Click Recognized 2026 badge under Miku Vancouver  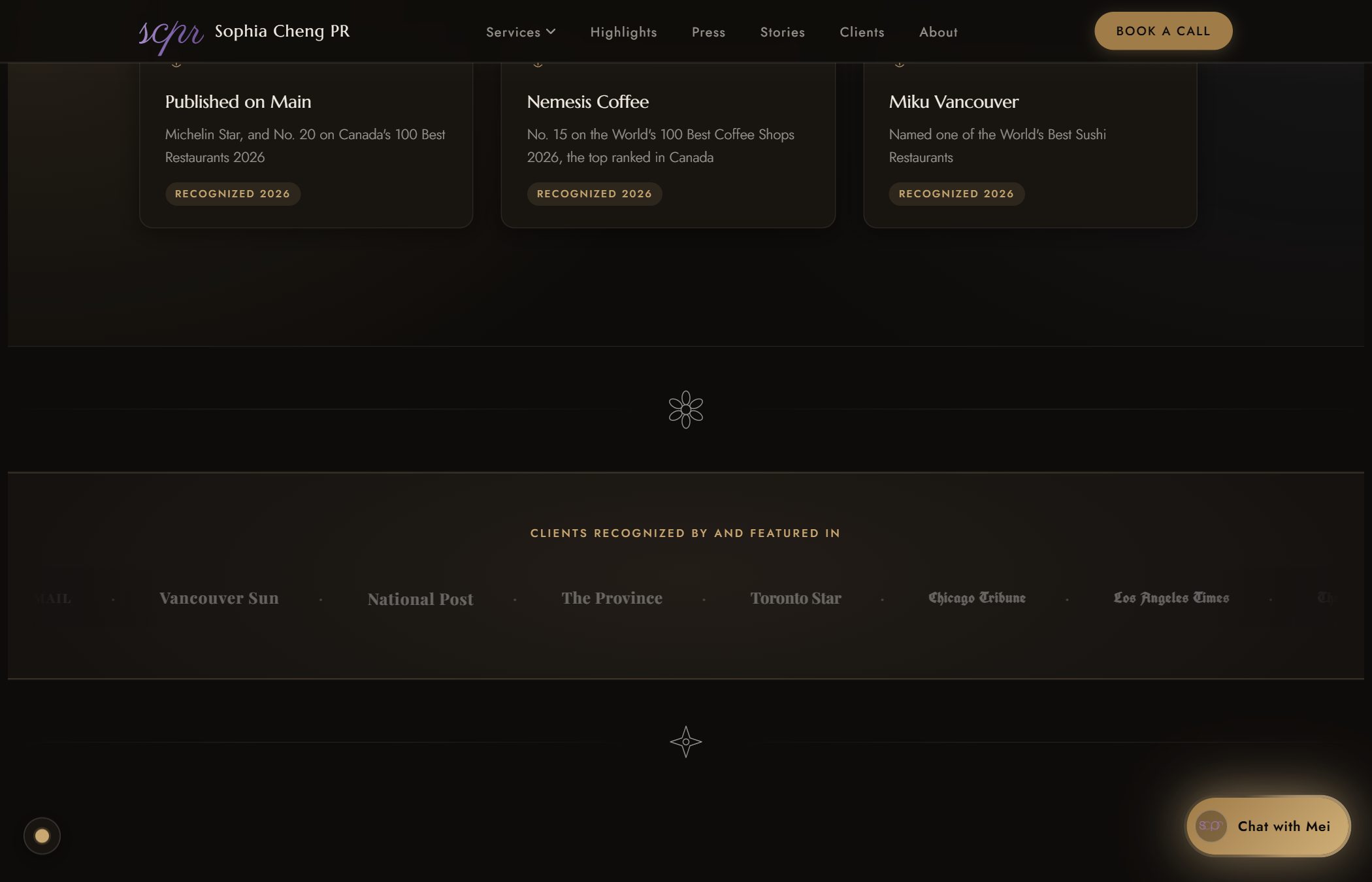pyautogui.click(x=956, y=194)
